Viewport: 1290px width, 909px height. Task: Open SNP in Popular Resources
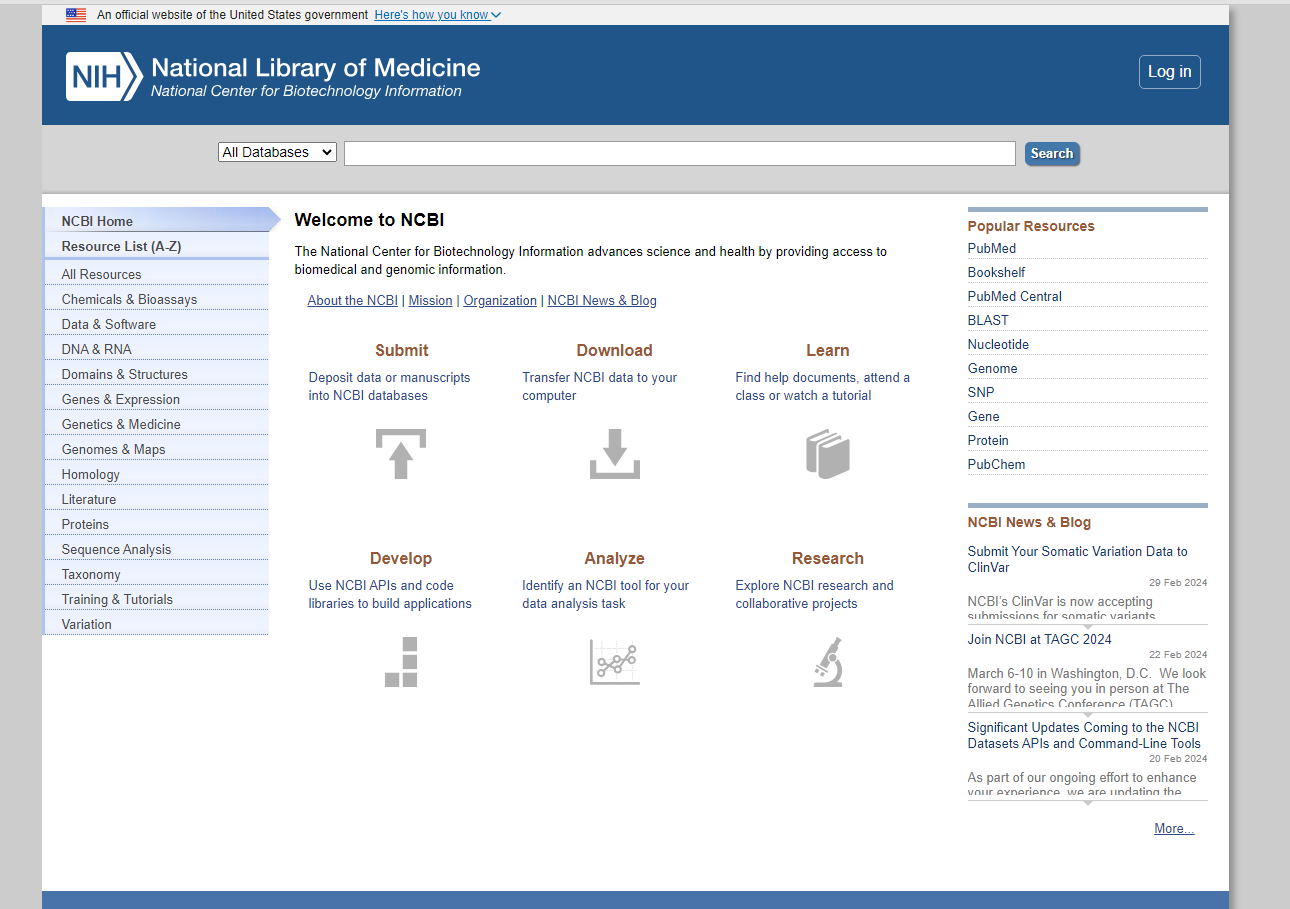pos(981,392)
